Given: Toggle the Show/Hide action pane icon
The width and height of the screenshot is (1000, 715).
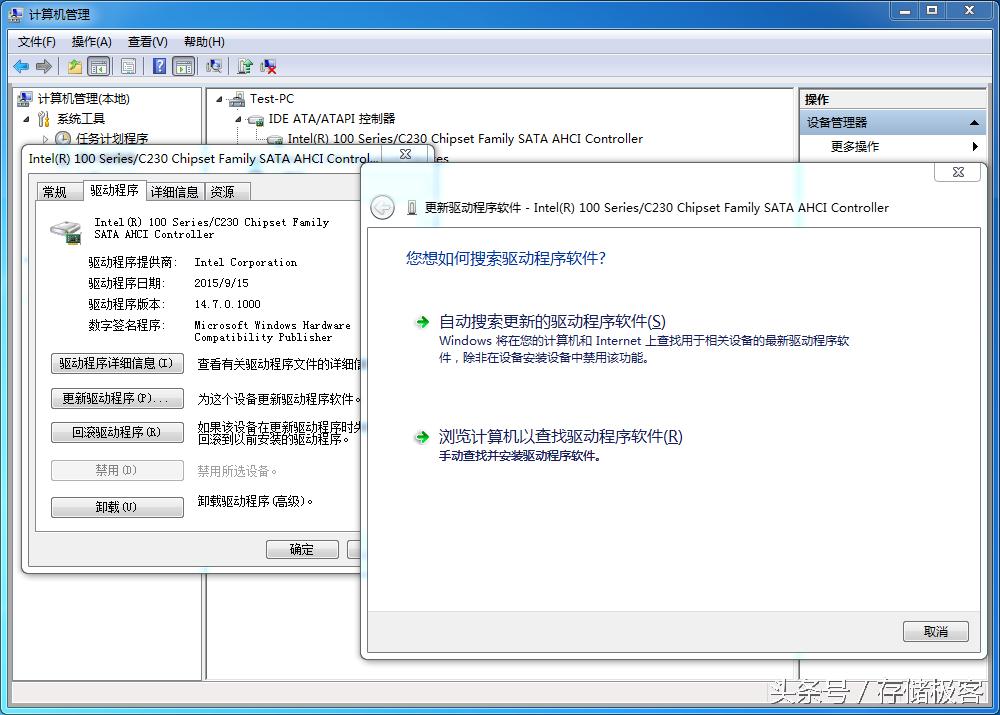Looking at the screenshot, I should [184, 65].
